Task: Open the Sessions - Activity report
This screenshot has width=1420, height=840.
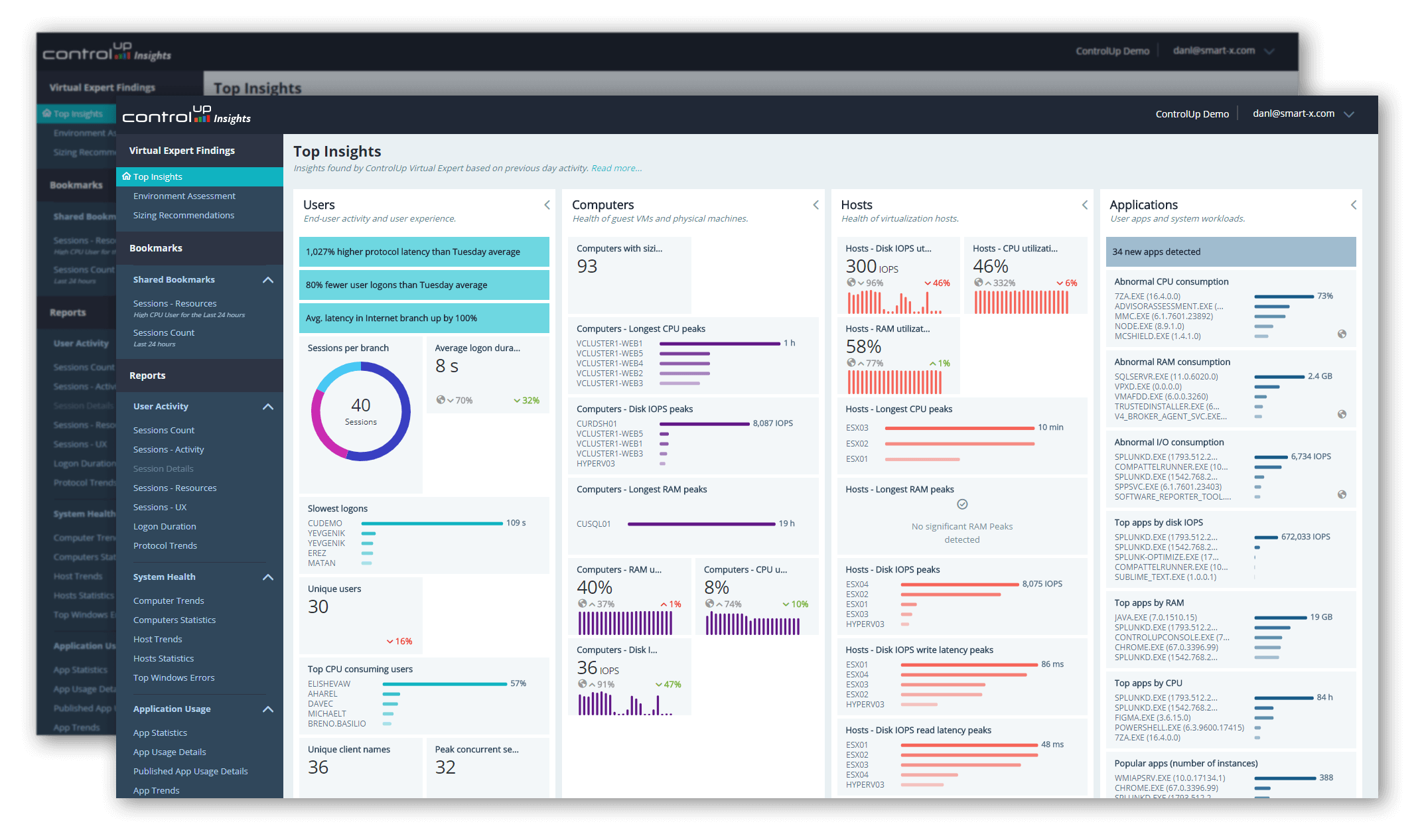Action: click(169, 449)
